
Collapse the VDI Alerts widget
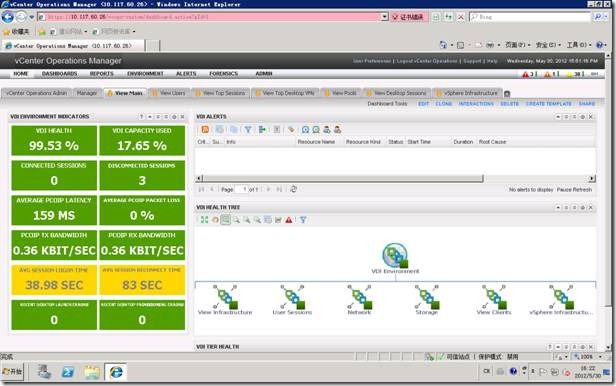click(558, 117)
